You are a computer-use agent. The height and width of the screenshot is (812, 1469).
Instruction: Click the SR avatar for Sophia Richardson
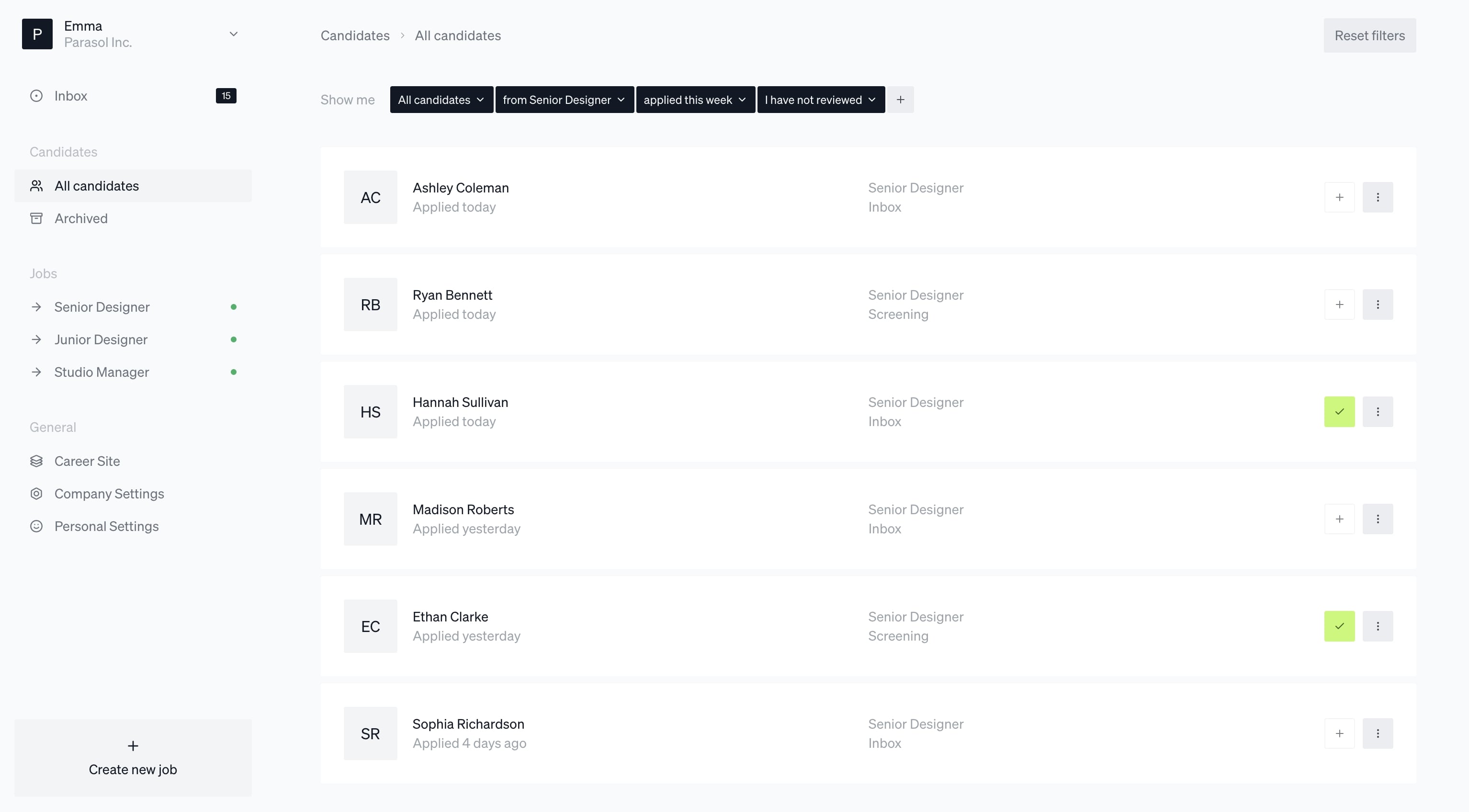[371, 733]
